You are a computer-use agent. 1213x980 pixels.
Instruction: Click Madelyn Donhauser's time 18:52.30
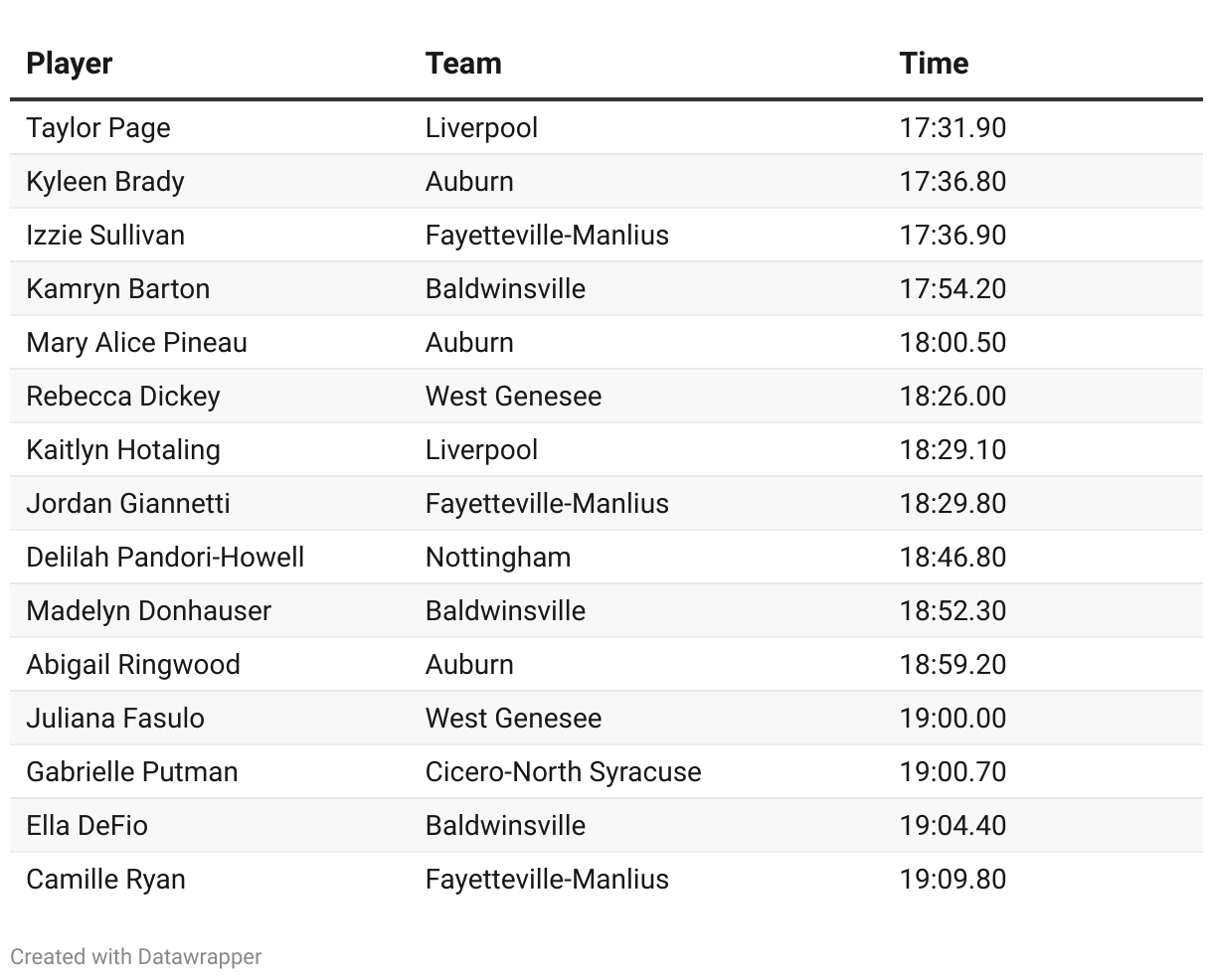953,611
